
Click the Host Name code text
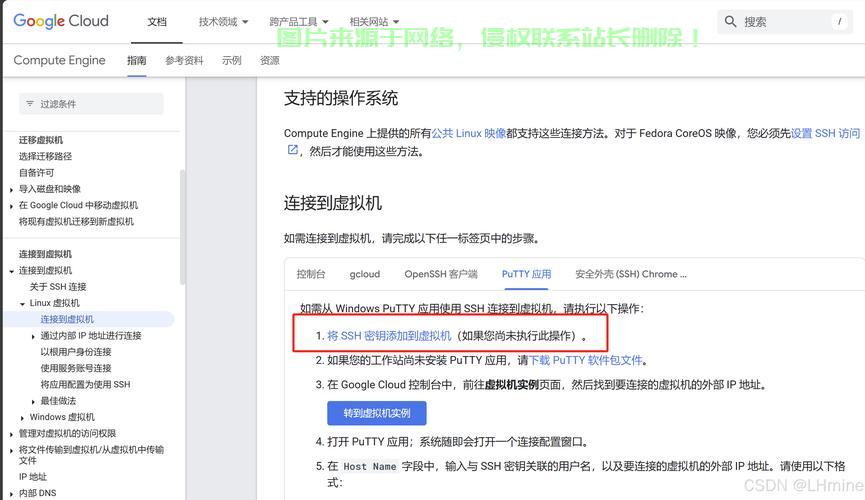[x=370, y=466]
